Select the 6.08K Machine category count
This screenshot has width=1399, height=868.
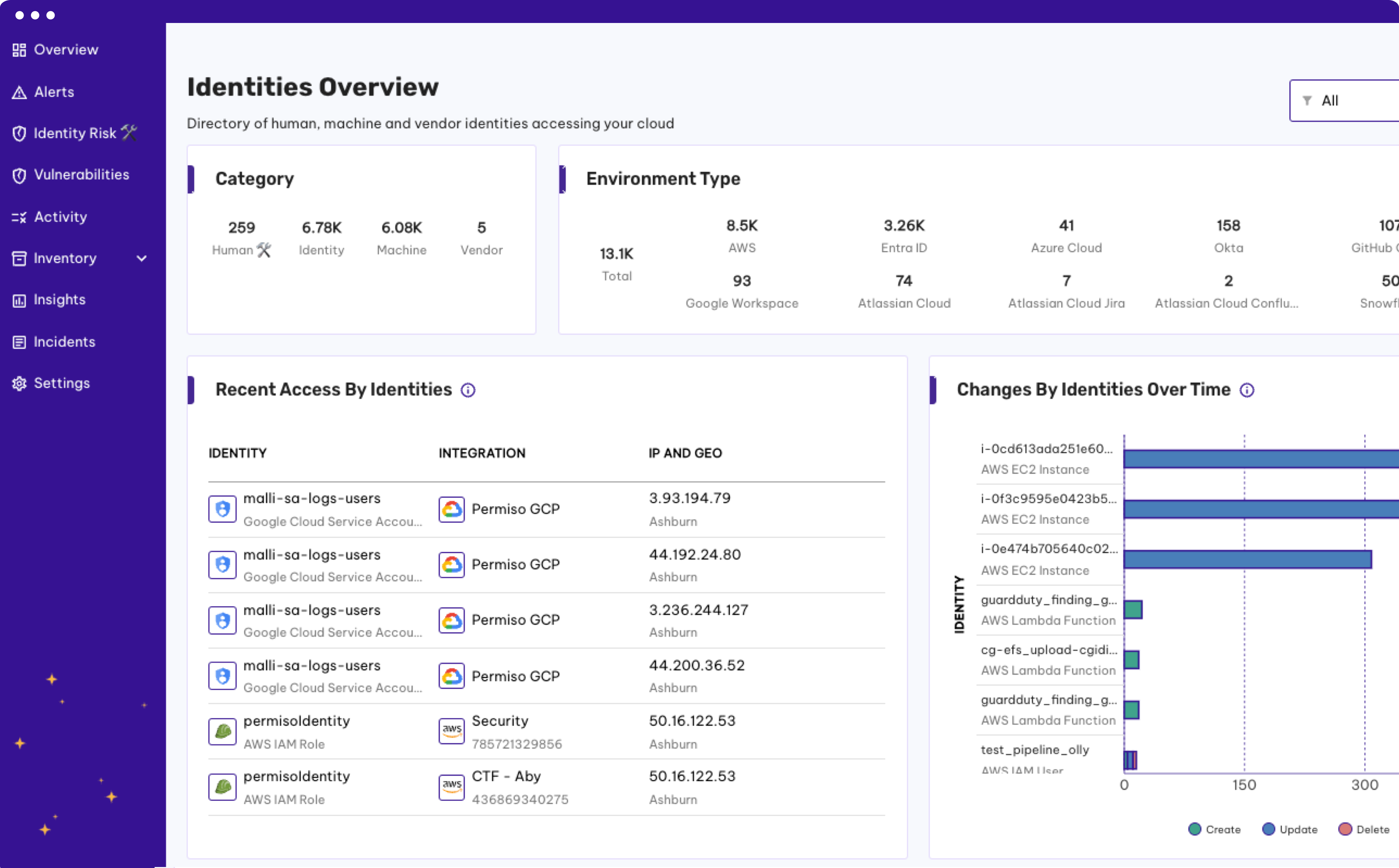(x=401, y=228)
